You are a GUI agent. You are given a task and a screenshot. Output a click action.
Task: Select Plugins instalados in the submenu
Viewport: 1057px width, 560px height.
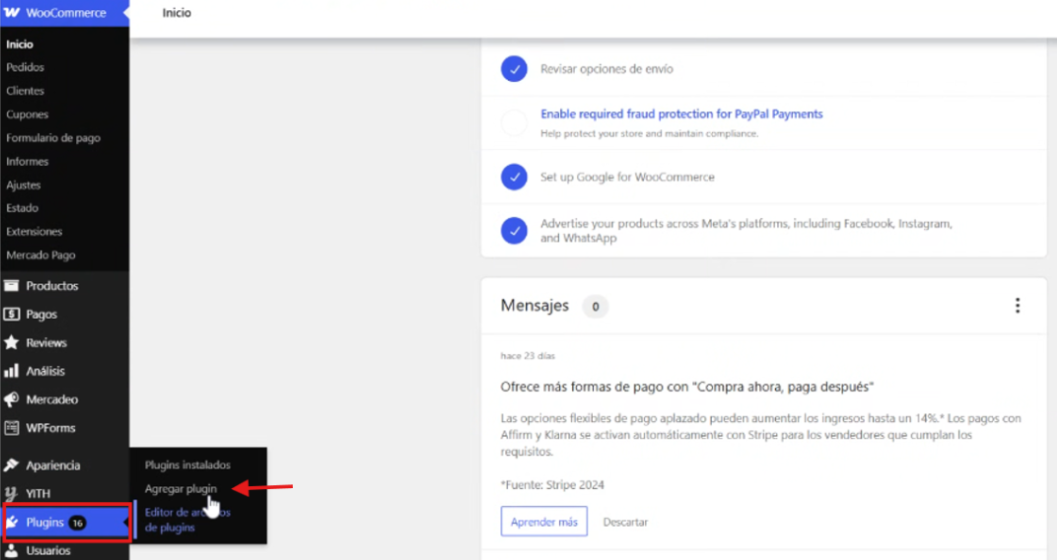[187, 465]
